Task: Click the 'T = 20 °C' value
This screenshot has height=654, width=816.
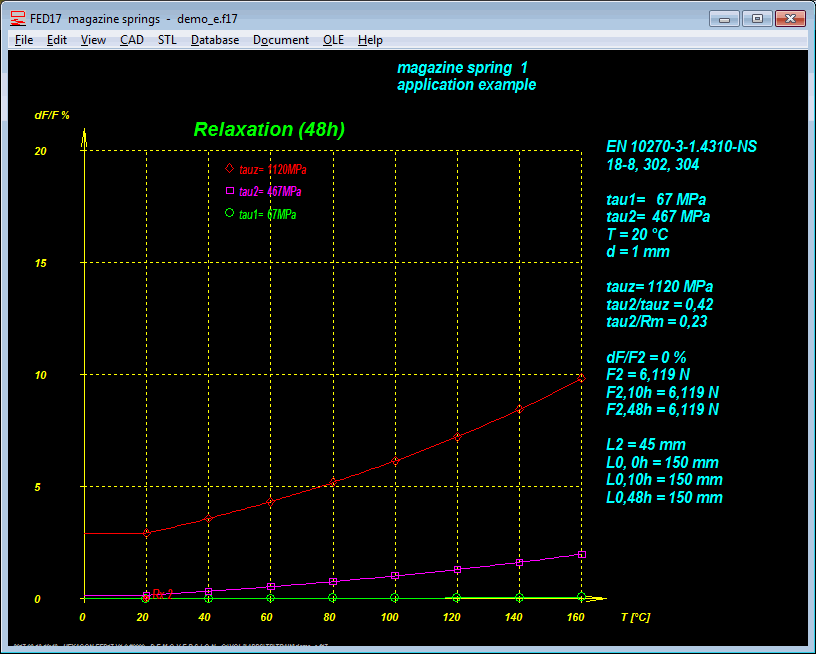Action: click(x=637, y=235)
